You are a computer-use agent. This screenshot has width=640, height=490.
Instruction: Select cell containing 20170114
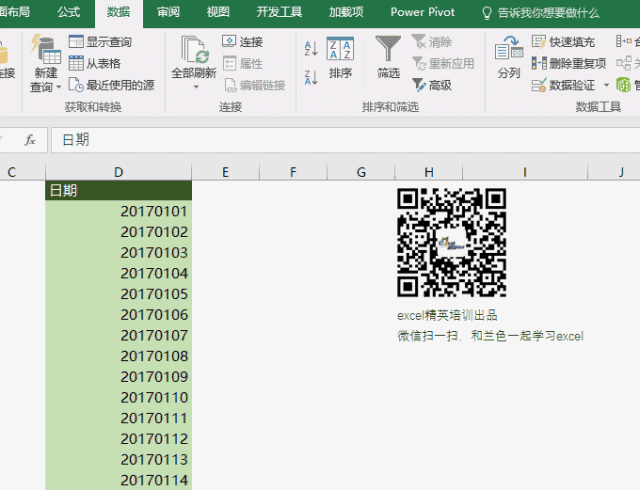coord(118,480)
